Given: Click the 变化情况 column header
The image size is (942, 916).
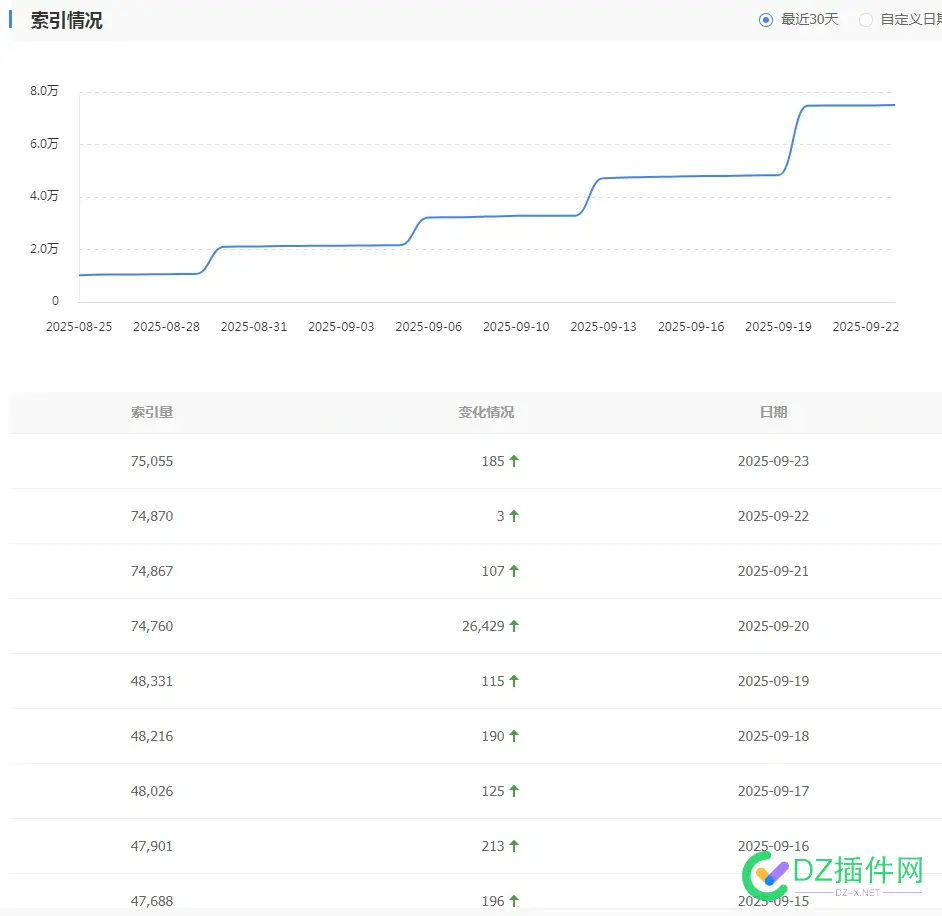Looking at the screenshot, I should 486,412.
